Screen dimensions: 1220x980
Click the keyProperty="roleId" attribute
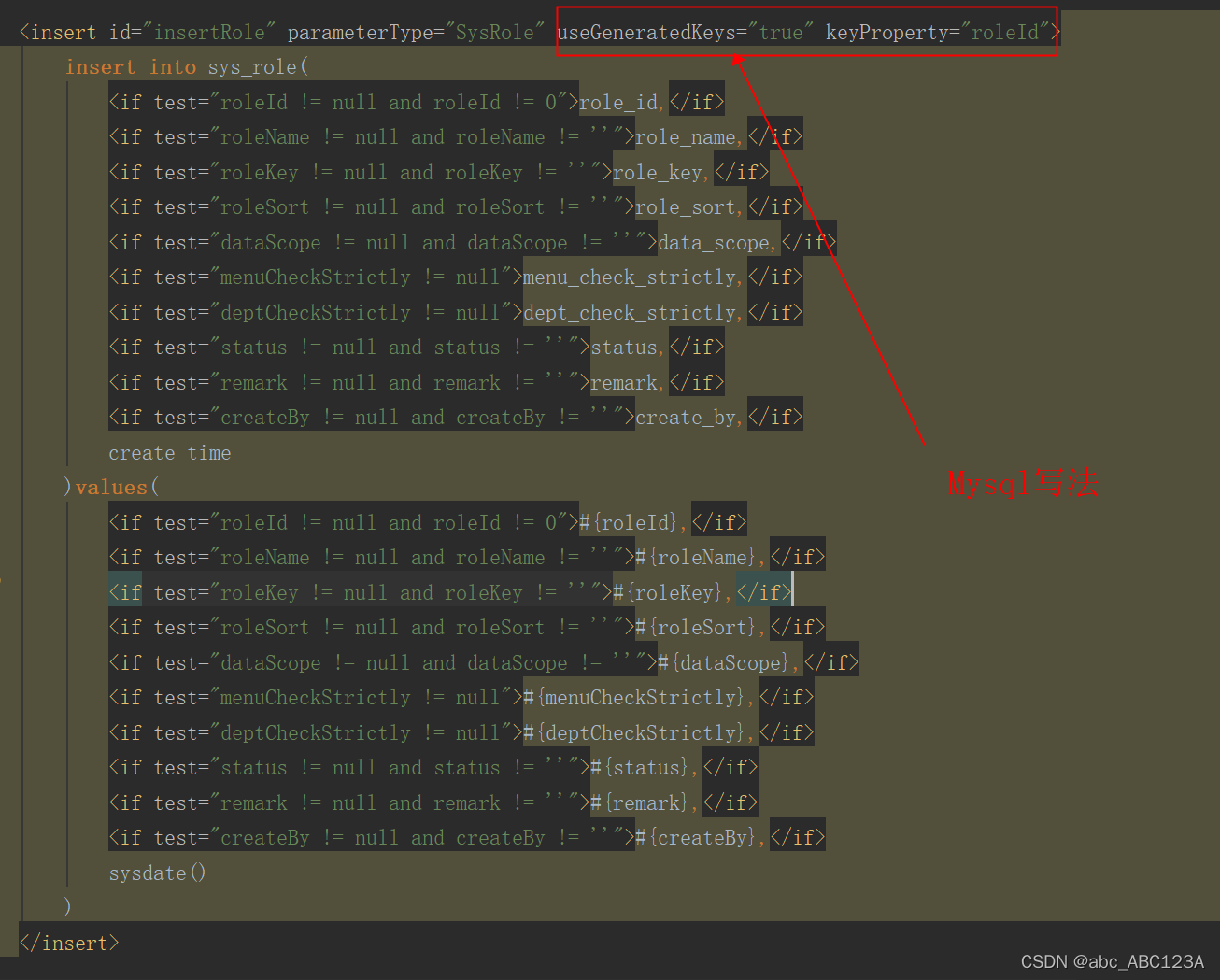(938, 33)
